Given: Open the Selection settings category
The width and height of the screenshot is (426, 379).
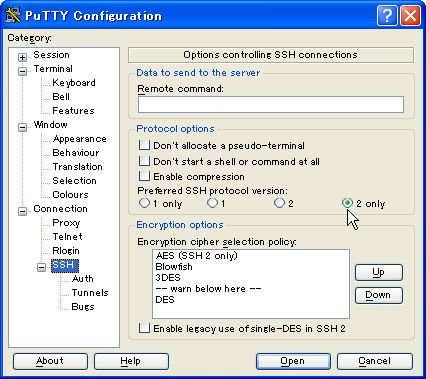Looking at the screenshot, I should 74,181.
